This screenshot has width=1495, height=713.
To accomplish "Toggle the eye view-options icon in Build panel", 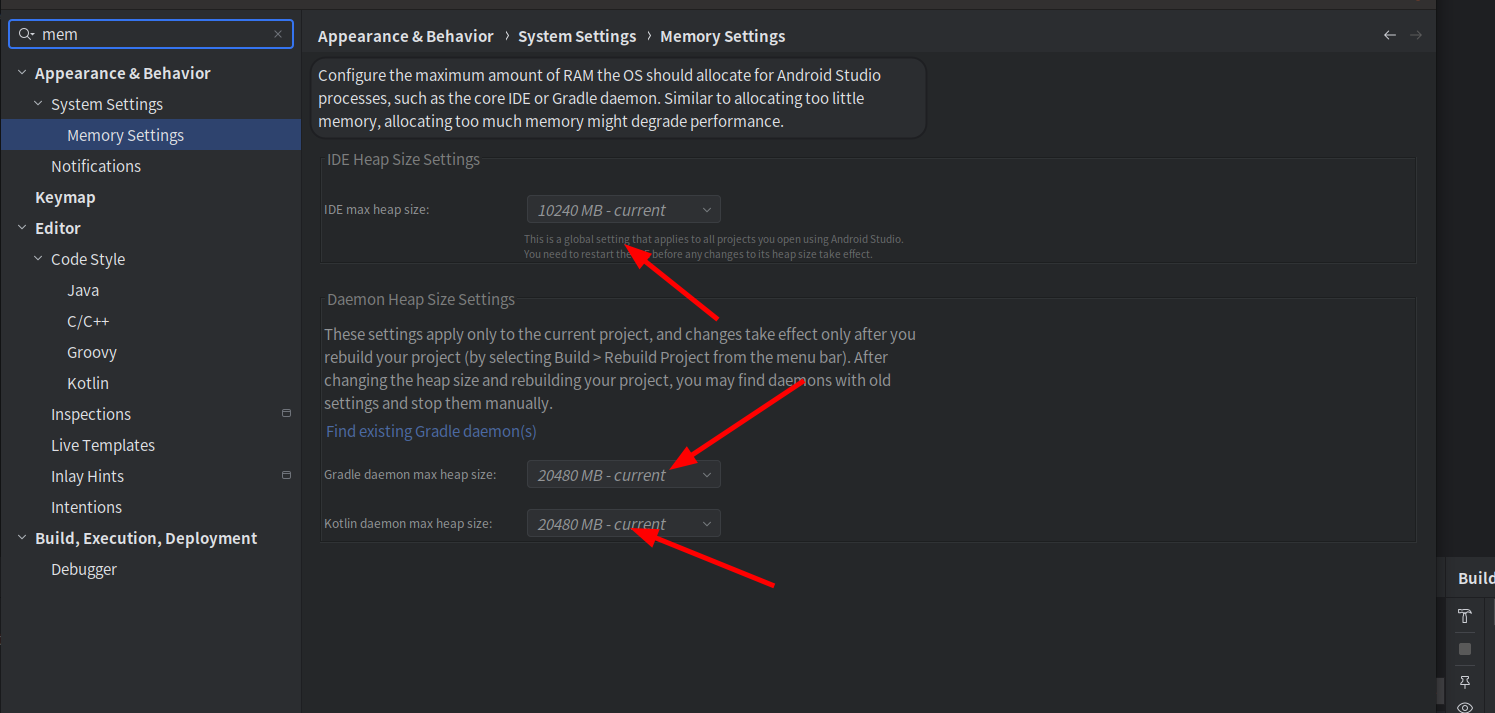I will pyautogui.click(x=1465, y=707).
